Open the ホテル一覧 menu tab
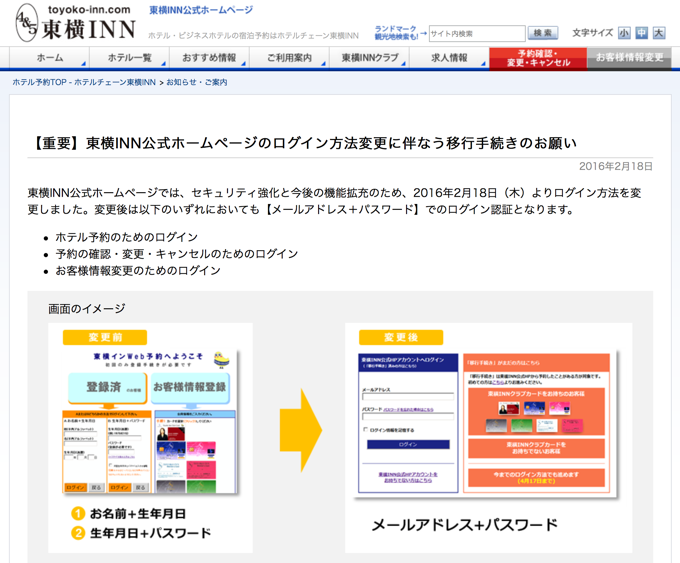This screenshot has width=680, height=563. [x=129, y=58]
